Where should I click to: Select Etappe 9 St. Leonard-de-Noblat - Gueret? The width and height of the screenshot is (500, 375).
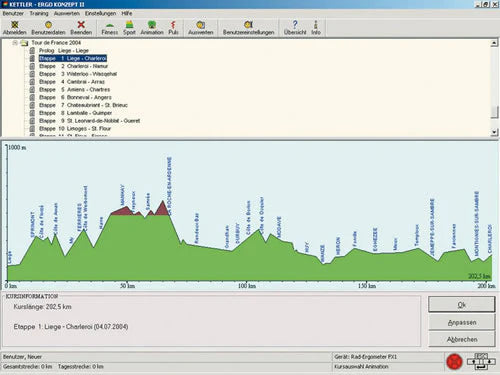point(89,121)
